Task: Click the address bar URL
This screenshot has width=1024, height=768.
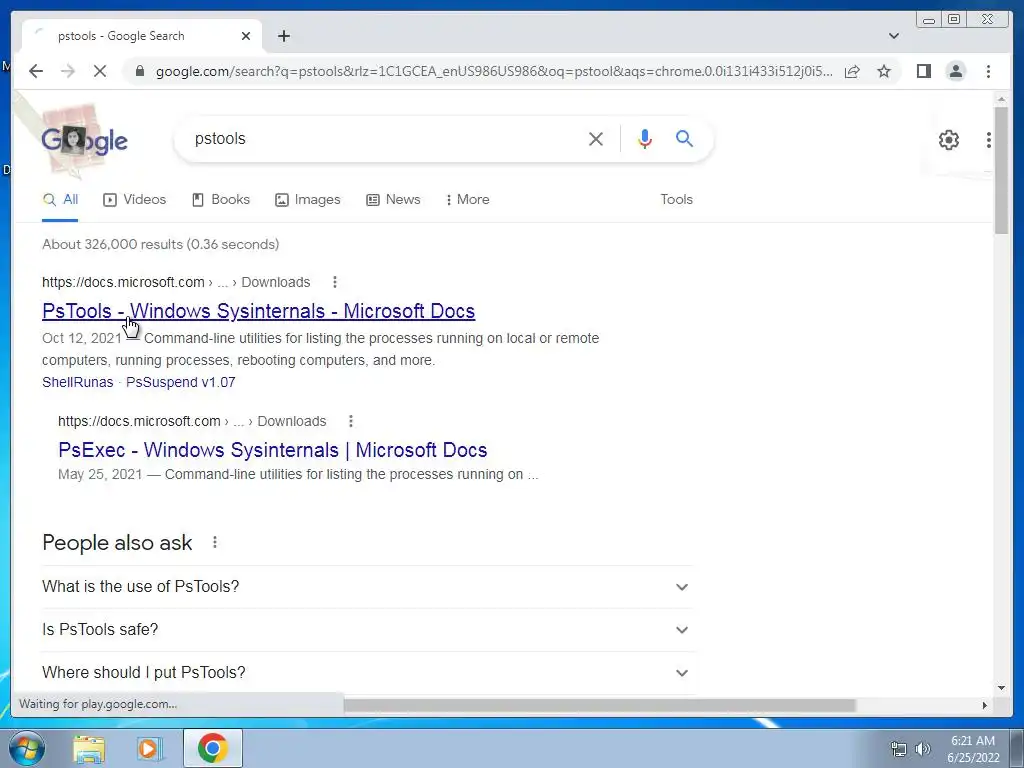Action: coord(494,71)
